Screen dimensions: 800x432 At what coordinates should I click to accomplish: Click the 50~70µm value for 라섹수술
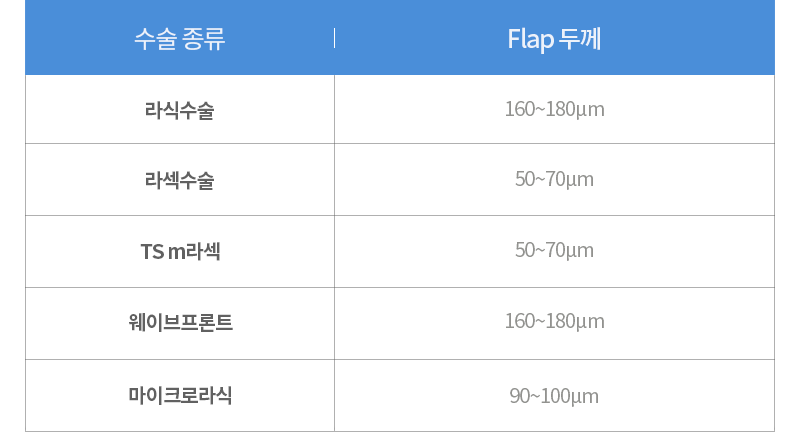point(554,180)
